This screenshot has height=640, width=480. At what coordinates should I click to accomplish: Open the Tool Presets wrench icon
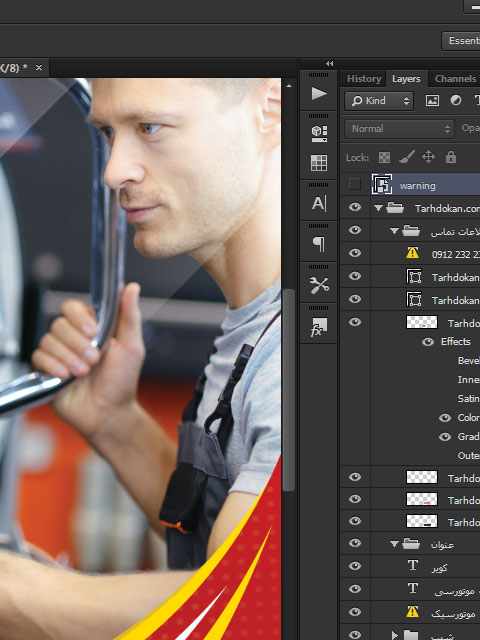click(319, 285)
